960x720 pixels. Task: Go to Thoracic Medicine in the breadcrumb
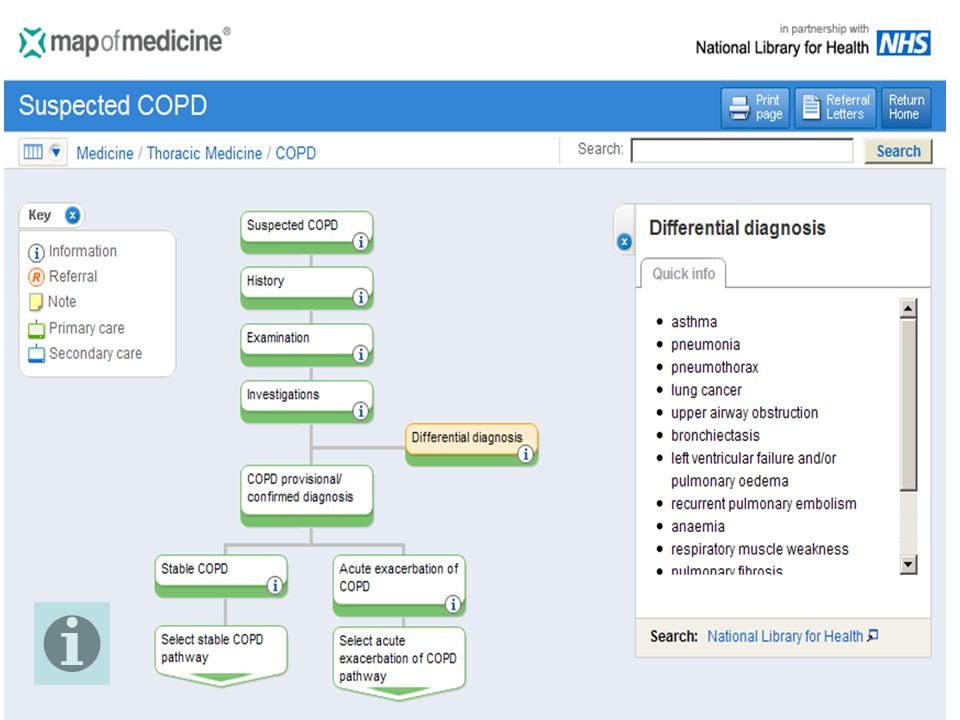[x=204, y=153]
